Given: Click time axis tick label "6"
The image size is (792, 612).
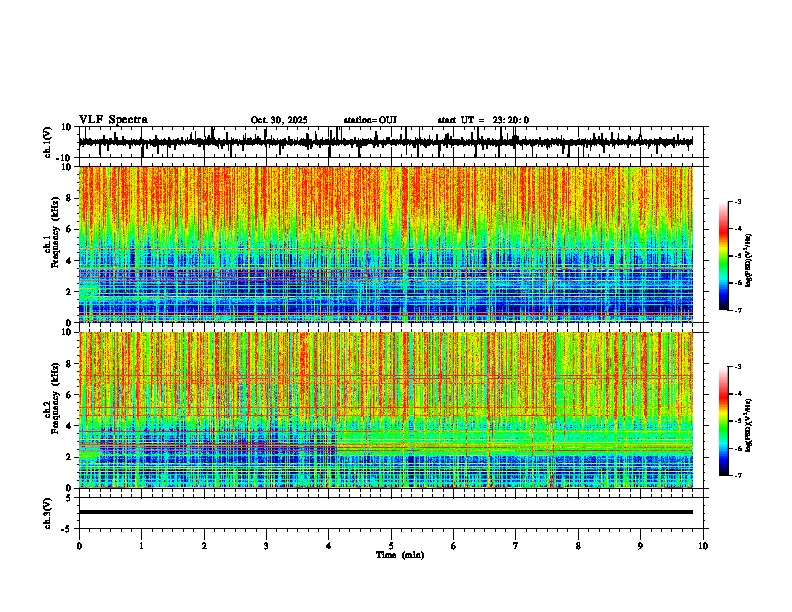Looking at the screenshot, I should tap(454, 546).
